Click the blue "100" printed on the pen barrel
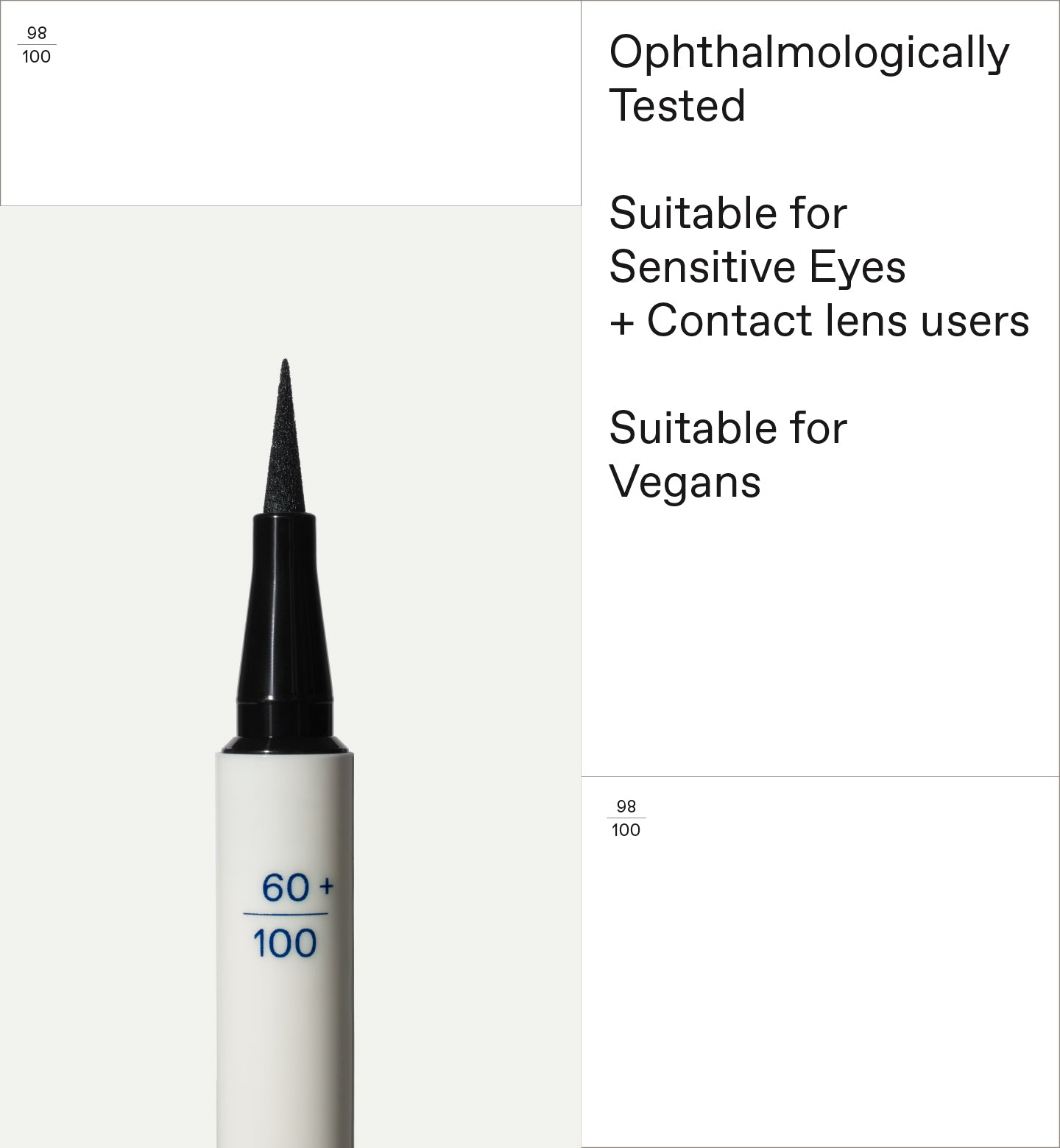Viewport: 1060px width, 1148px height. pyautogui.click(x=285, y=943)
